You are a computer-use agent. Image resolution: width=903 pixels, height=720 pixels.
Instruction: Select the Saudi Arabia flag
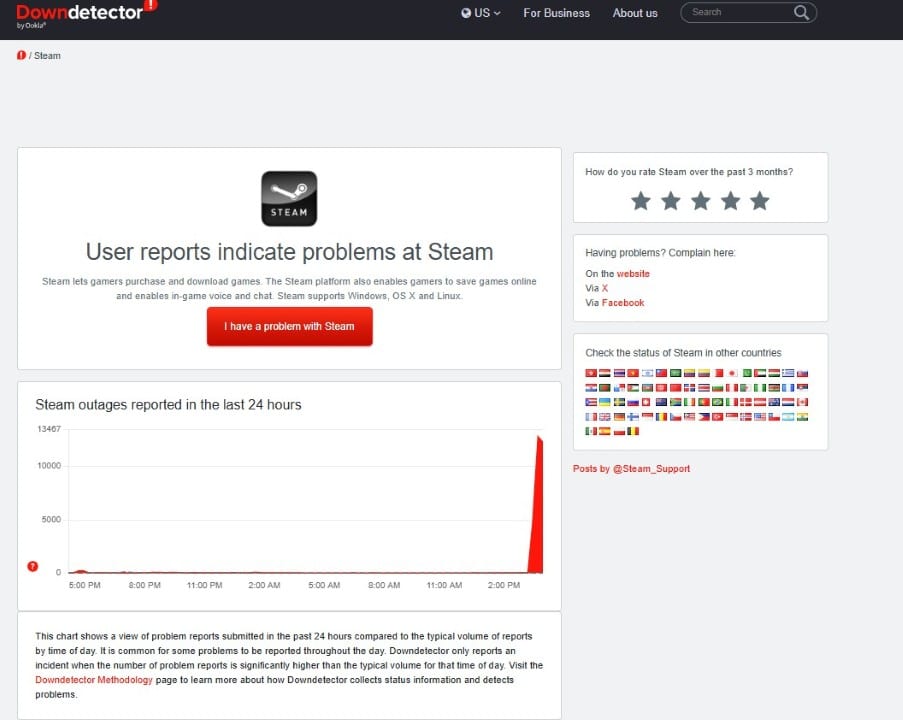[x=676, y=373]
